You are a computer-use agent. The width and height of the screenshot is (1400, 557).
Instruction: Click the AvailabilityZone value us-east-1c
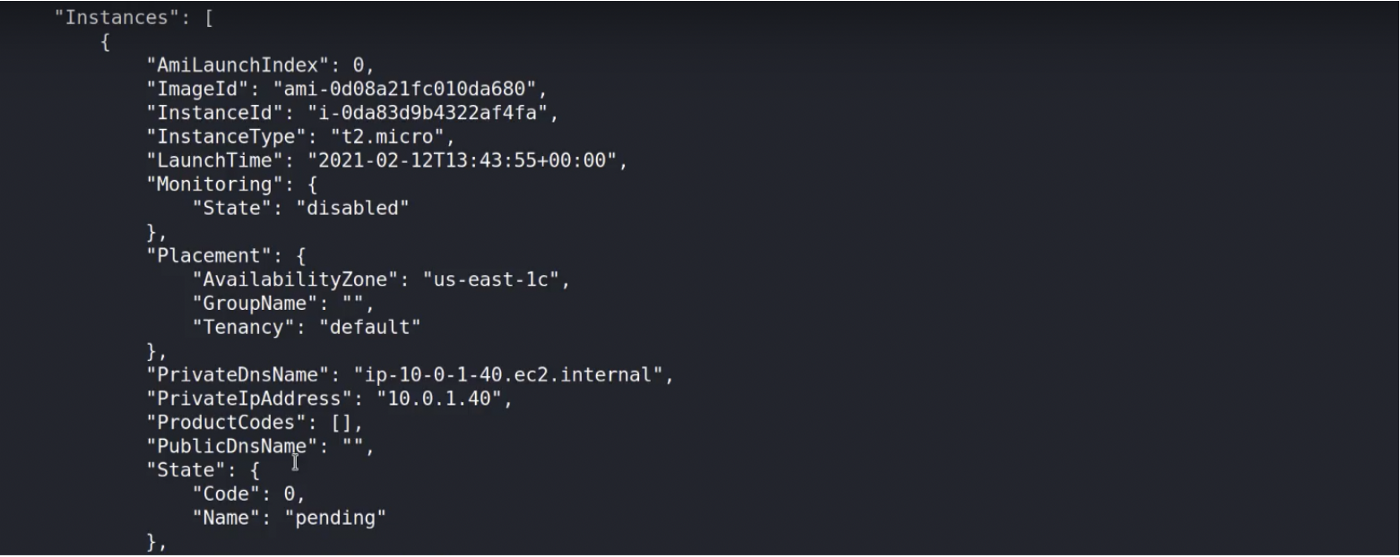tap(496, 280)
